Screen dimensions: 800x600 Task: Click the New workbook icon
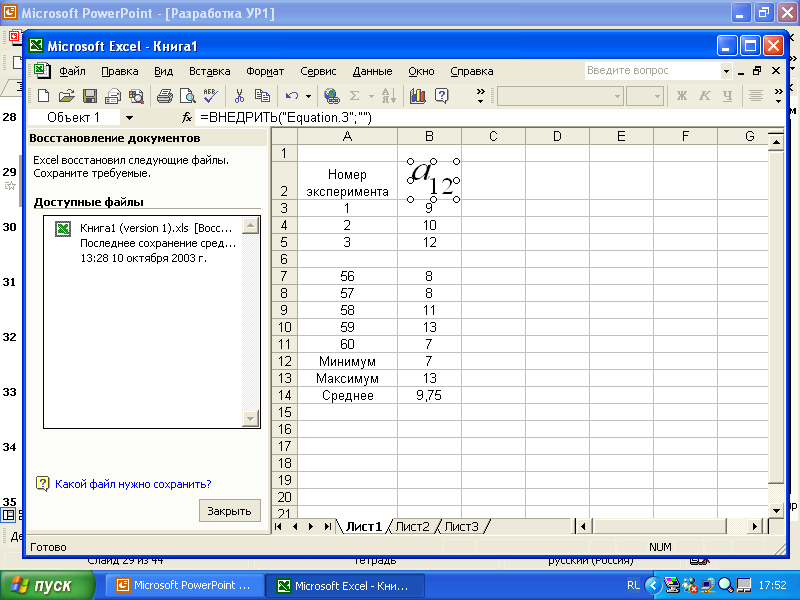coord(43,96)
